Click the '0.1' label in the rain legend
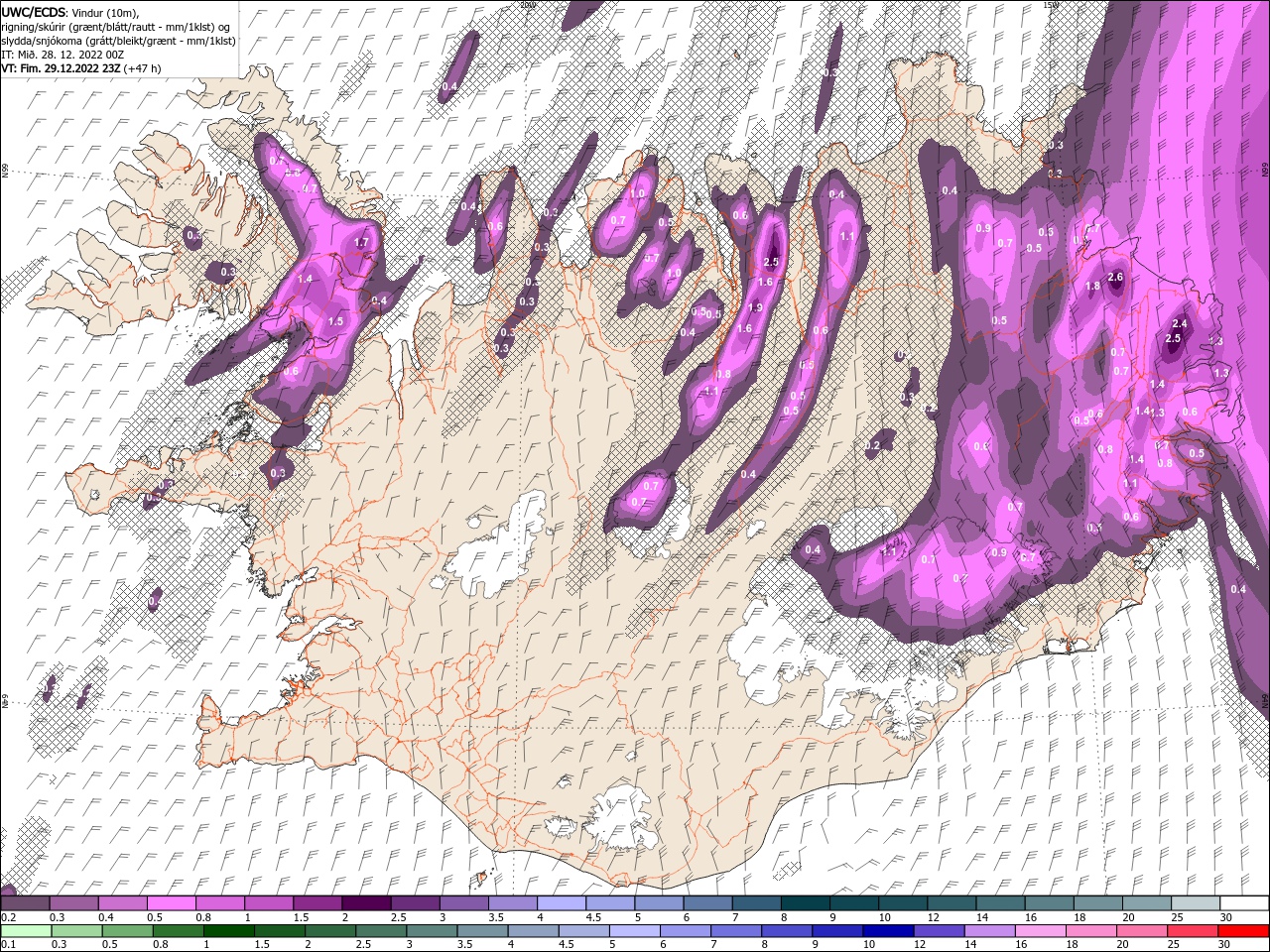 click(x=8, y=945)
